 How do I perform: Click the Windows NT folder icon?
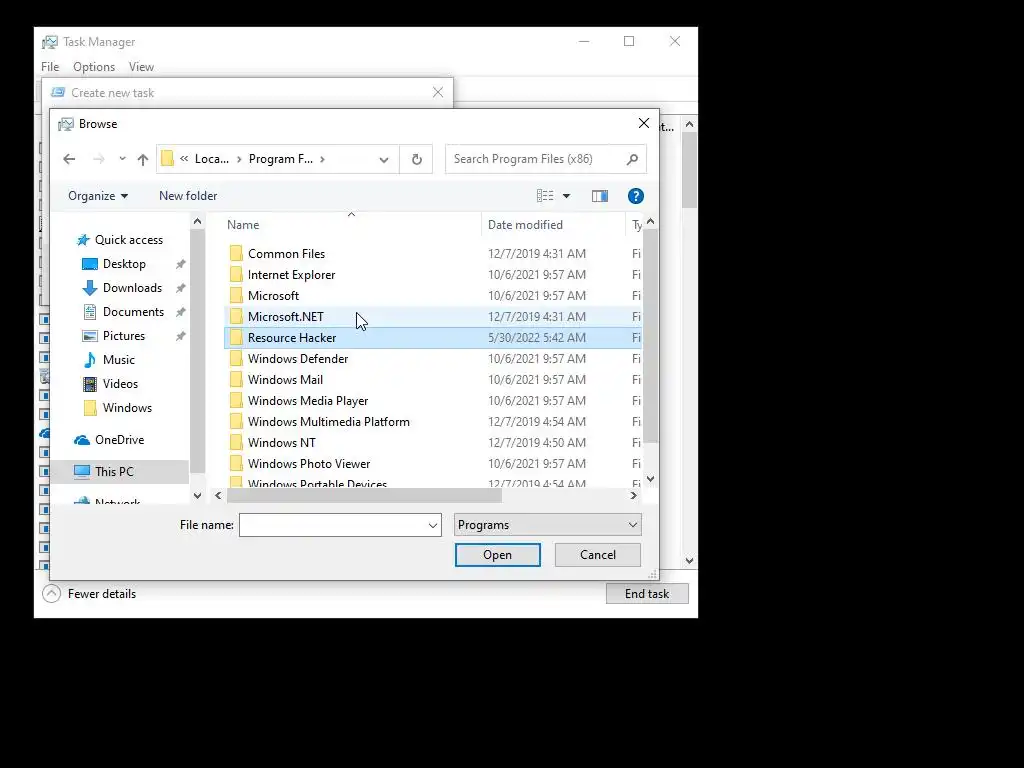pos(236,443)
